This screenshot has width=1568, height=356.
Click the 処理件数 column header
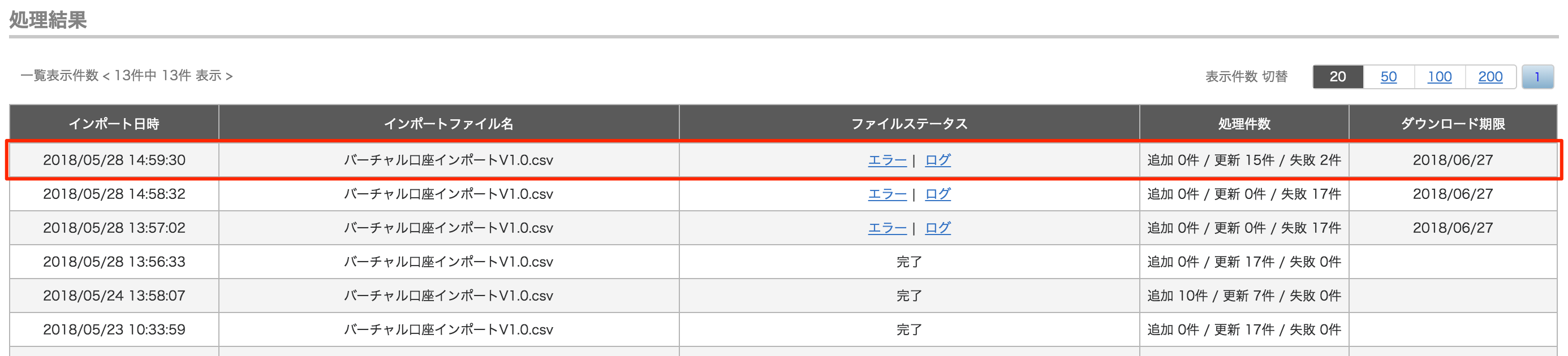pyautogui.click(x=1244, y=124)
